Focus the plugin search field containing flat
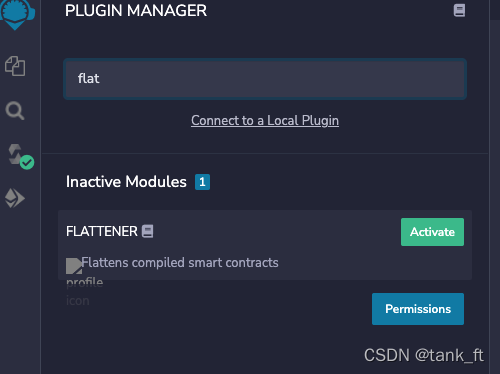Image resolution: width=500 pixels, height=374 pixels. [265, 79]
